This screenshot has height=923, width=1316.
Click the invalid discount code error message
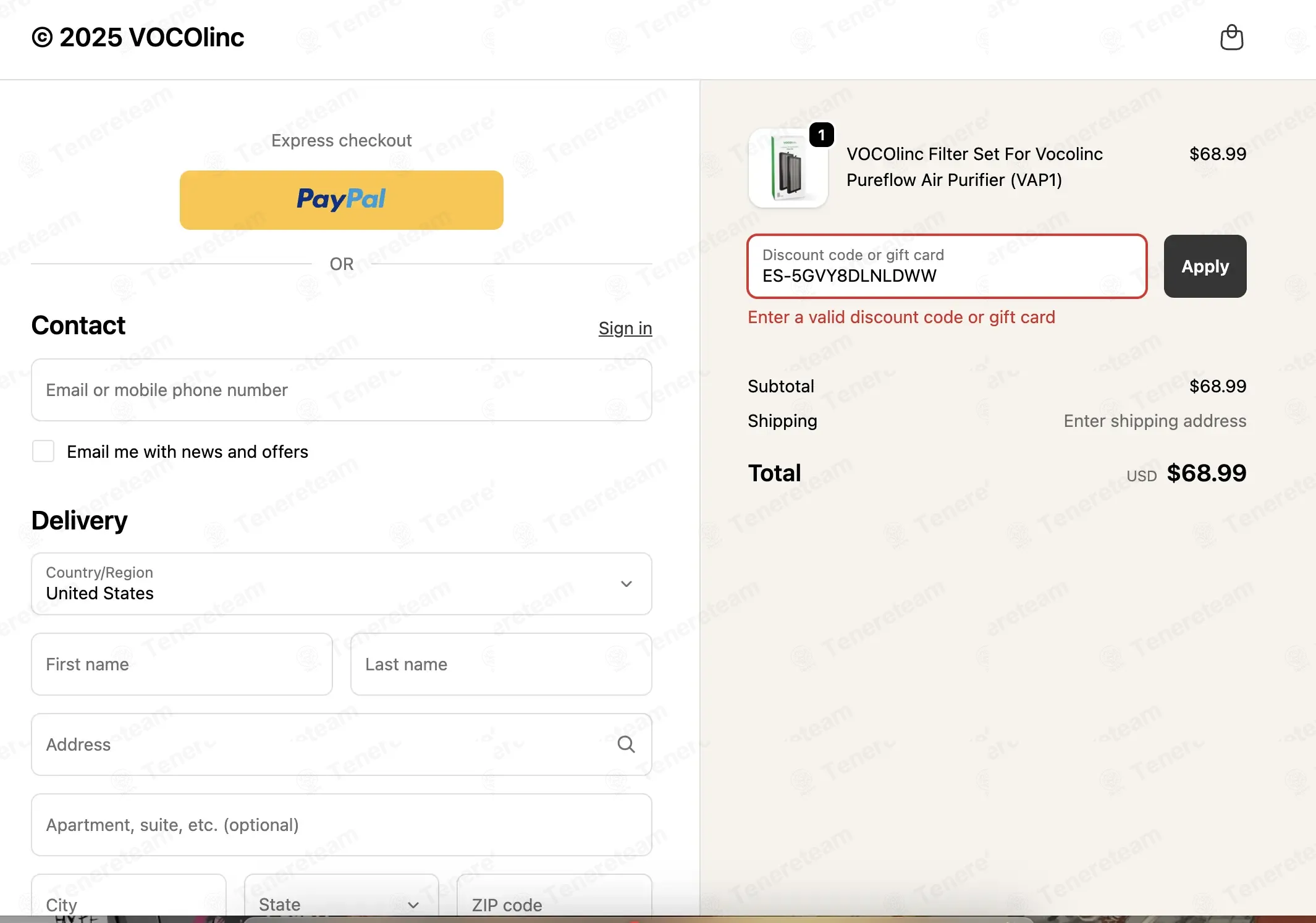click(x=901, y=317)
